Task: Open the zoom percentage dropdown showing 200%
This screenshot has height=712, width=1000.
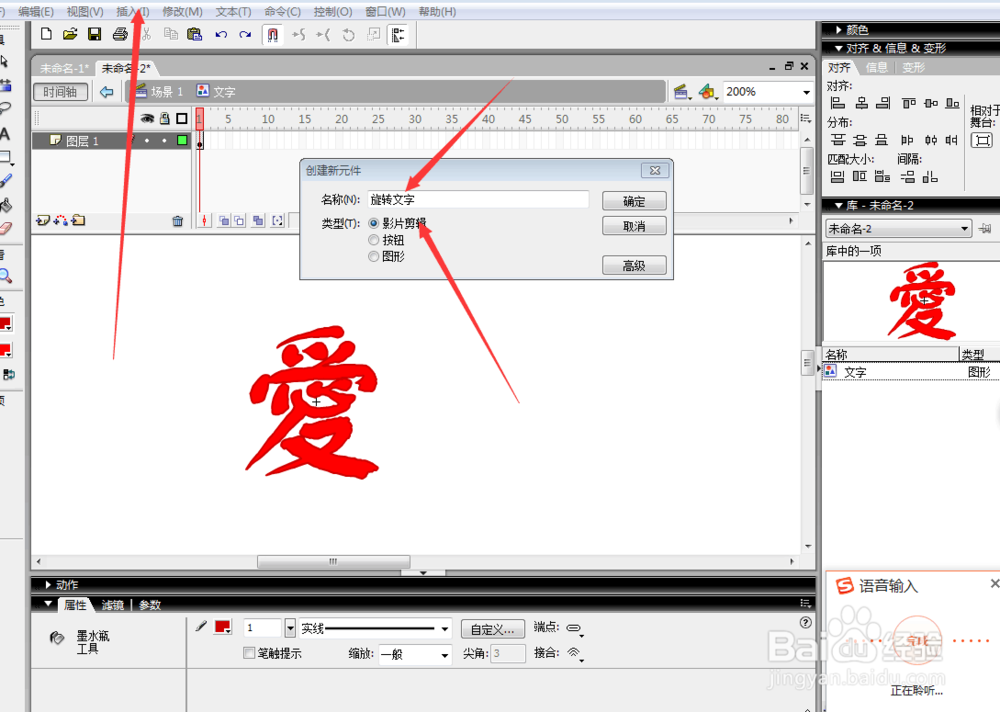Action: (806, 91)
